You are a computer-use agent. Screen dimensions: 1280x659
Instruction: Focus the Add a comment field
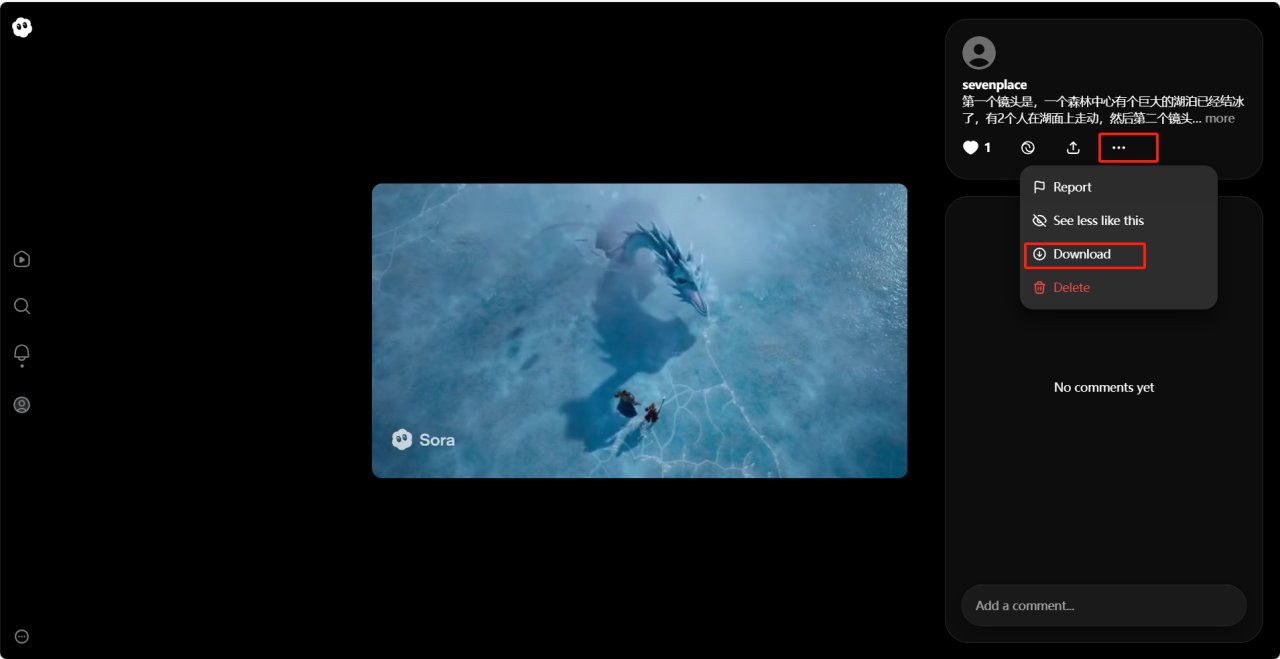point(1104,606)
